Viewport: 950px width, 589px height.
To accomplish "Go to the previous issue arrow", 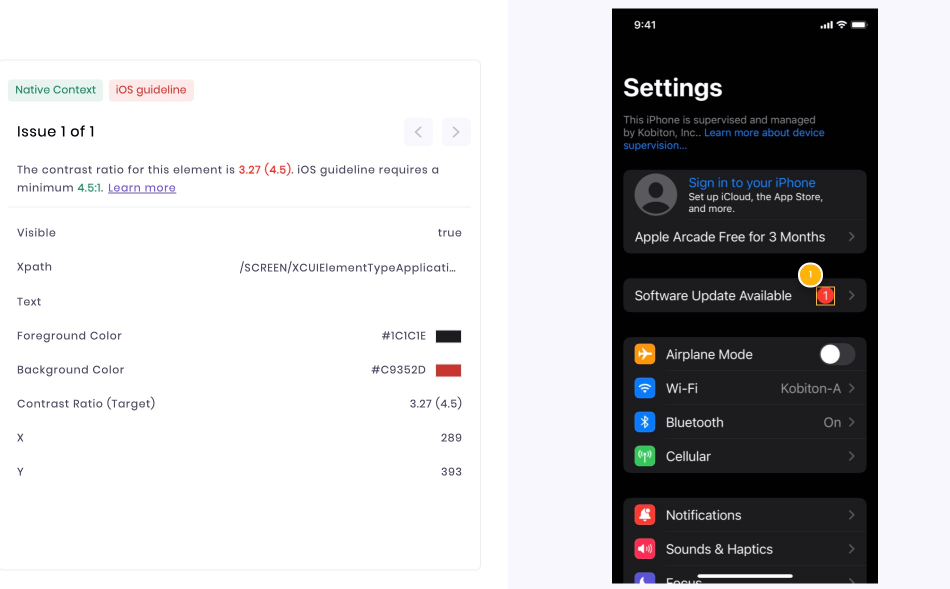I will pos(418,132).
